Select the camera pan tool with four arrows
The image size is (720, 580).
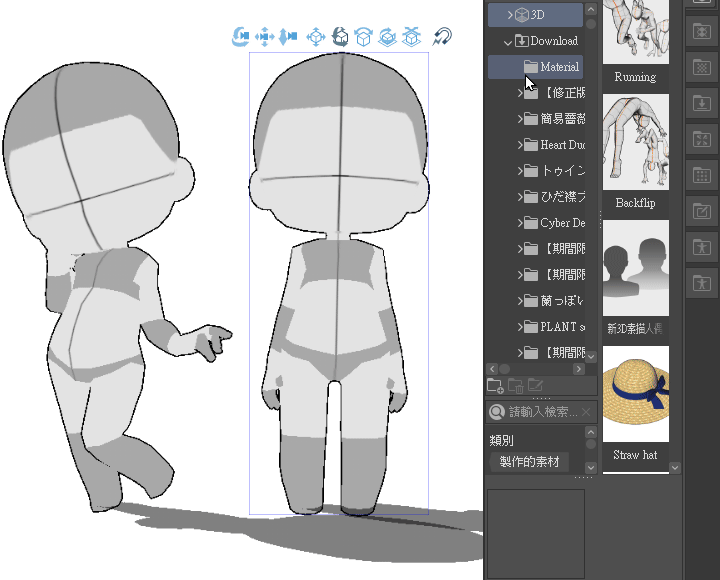[x=264, y=37]
